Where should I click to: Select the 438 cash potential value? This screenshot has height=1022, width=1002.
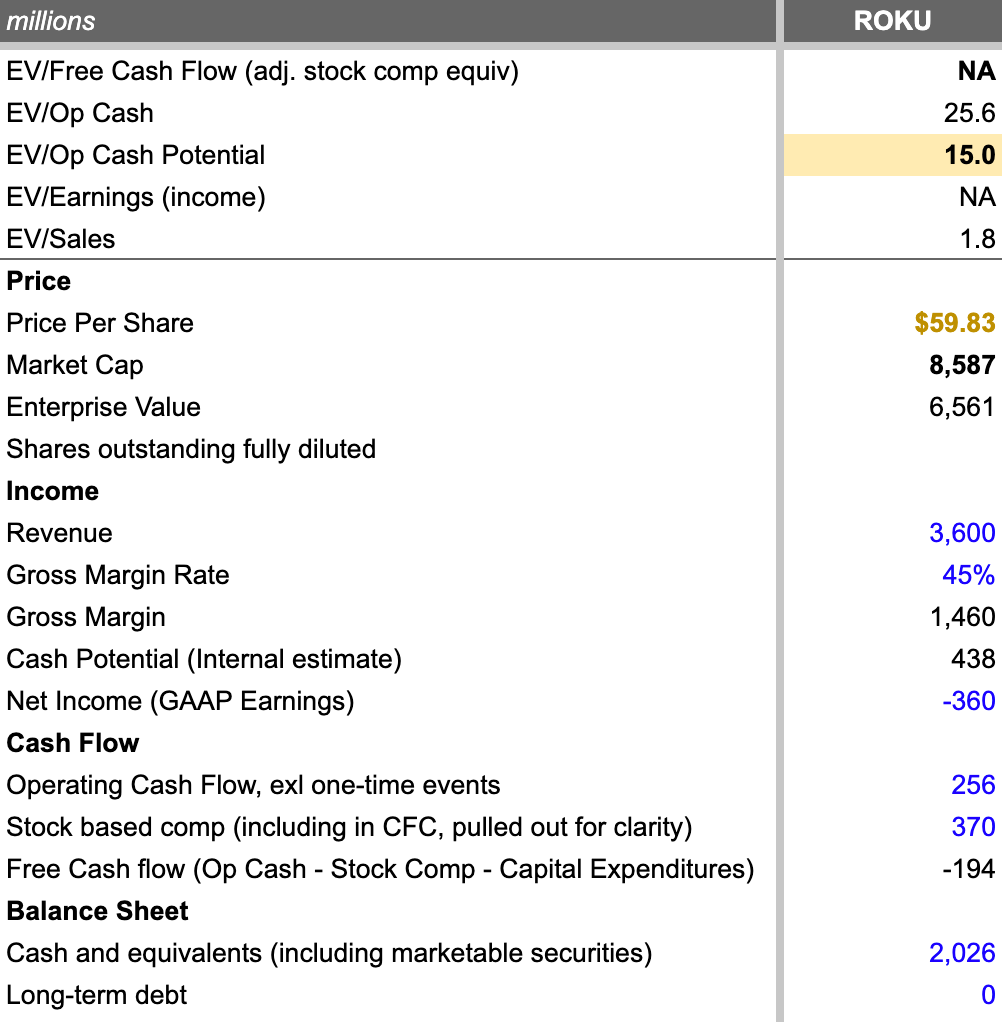click(x=973, y=659)
